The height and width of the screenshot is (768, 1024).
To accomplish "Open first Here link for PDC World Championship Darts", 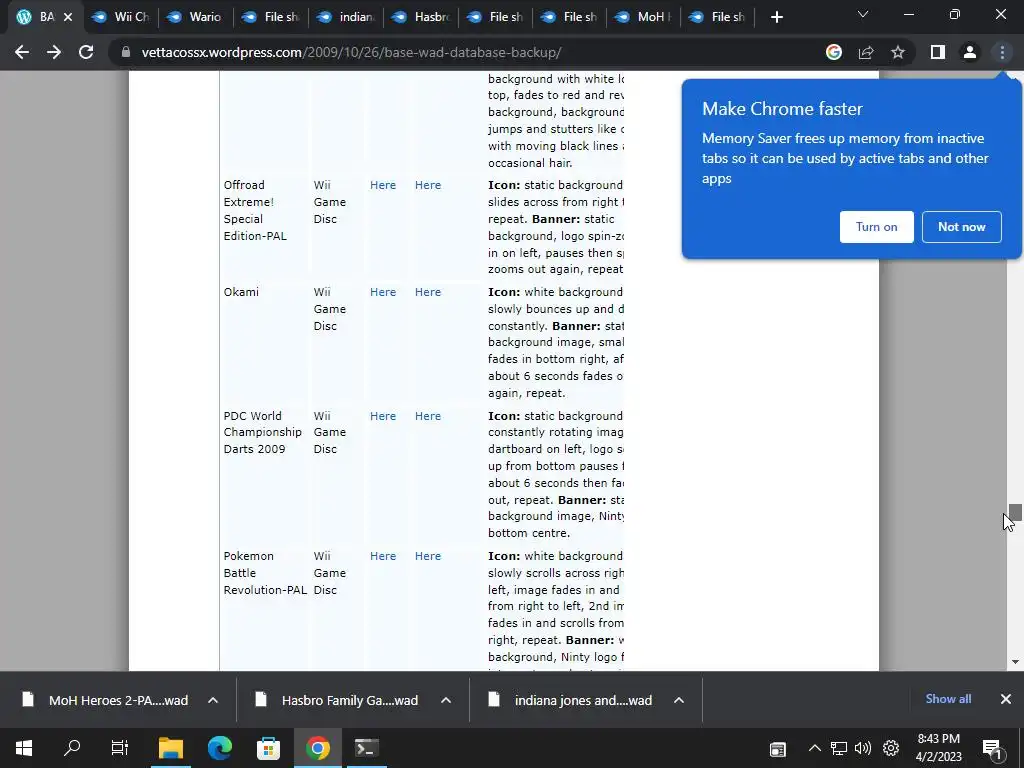I will [x=383, y=417].
